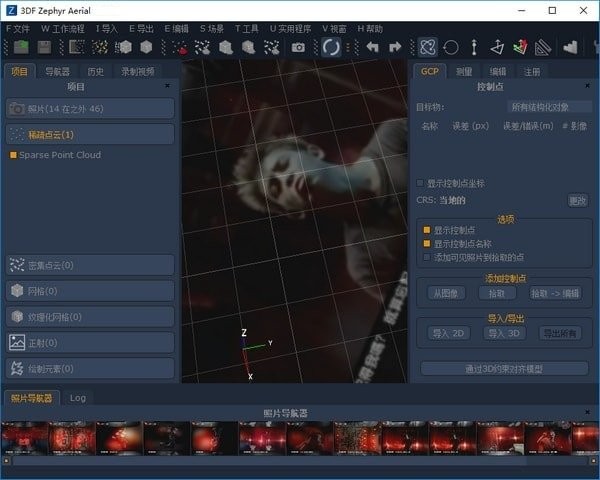Click the camera screenshot toolbar icon

[x=298, y=47]
